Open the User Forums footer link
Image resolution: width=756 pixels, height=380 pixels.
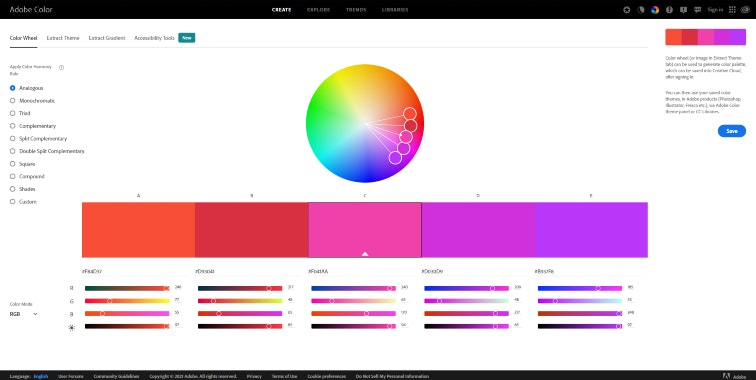tap(70, 376)
